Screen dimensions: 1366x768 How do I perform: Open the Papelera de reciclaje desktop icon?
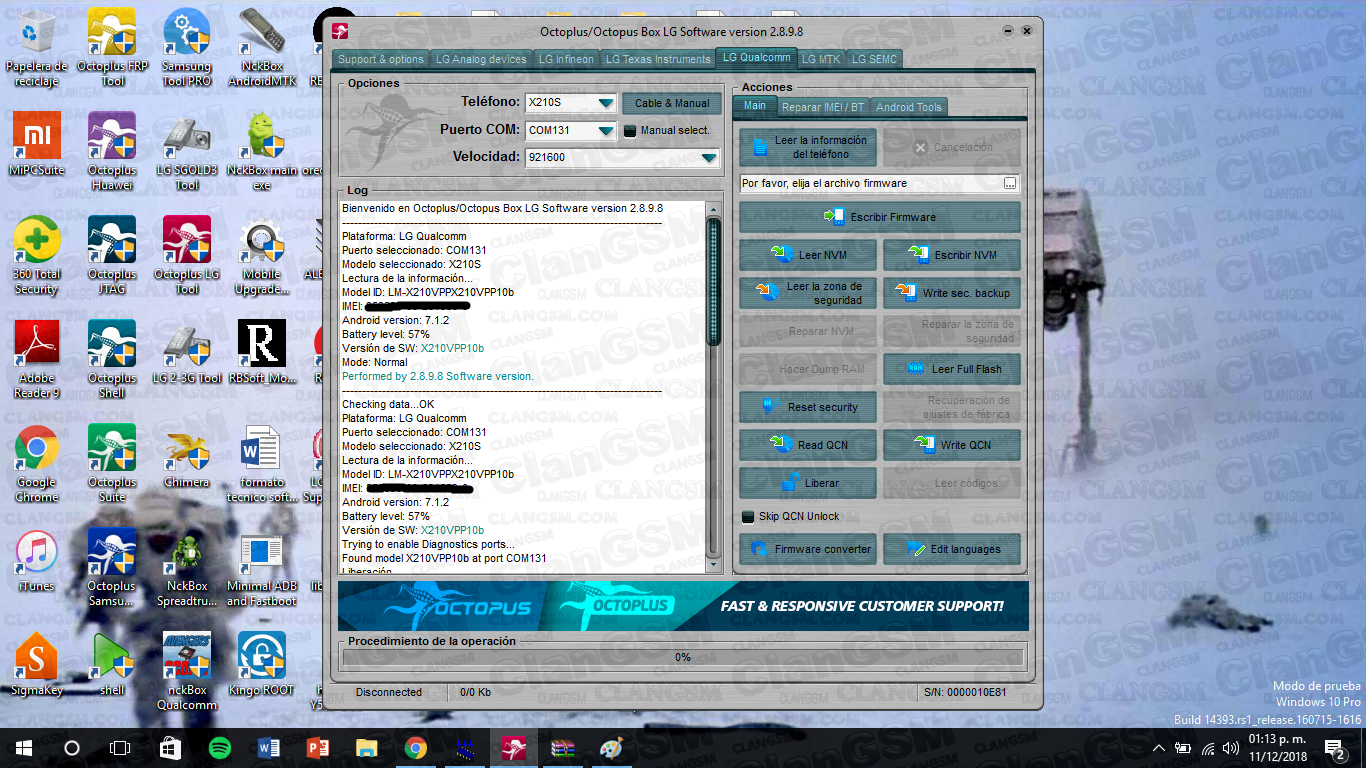(x=36, y=47)
